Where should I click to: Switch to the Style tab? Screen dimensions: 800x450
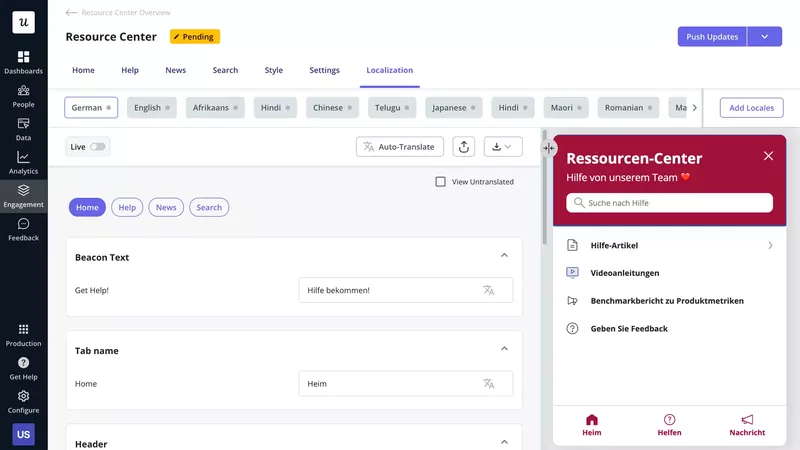click(x=273, y=70)
